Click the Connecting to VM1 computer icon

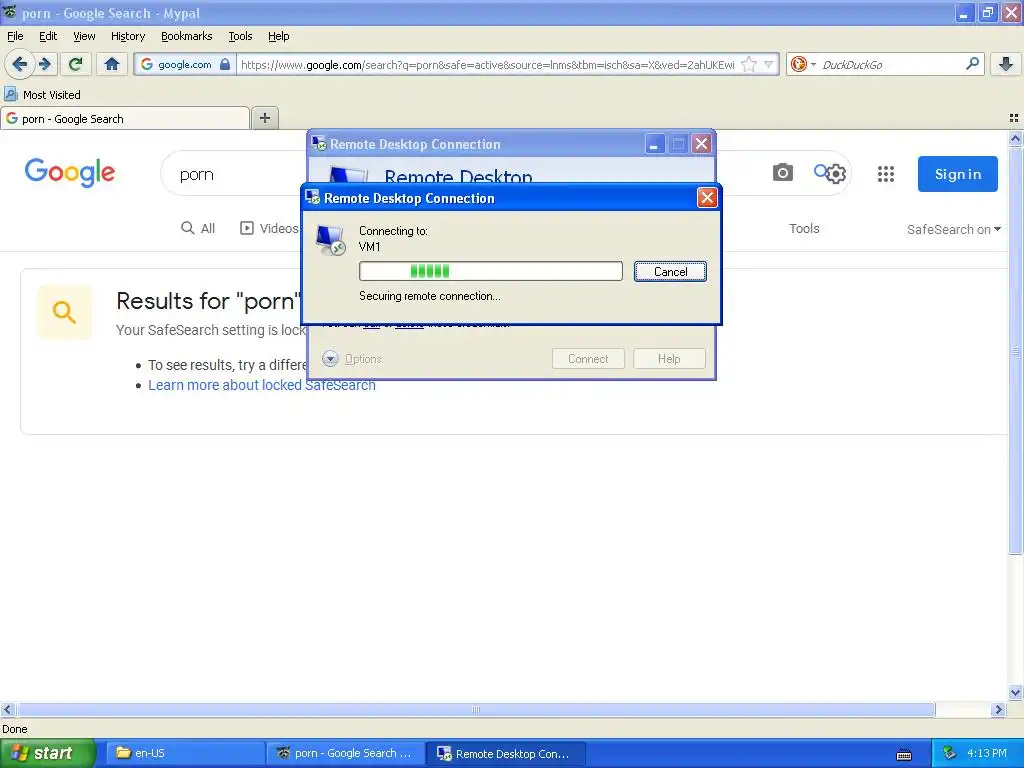coord(330,239)
